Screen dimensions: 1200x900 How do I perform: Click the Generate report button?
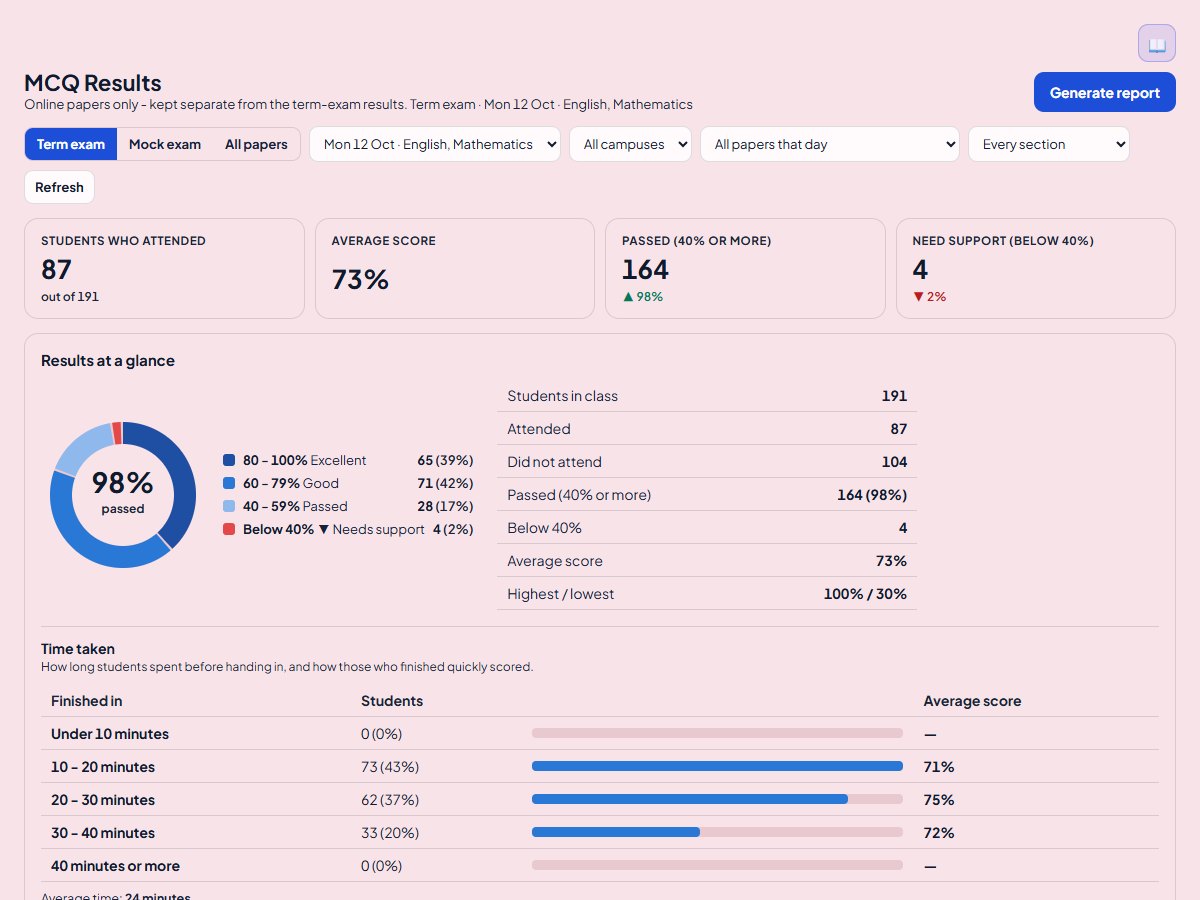1105,92
